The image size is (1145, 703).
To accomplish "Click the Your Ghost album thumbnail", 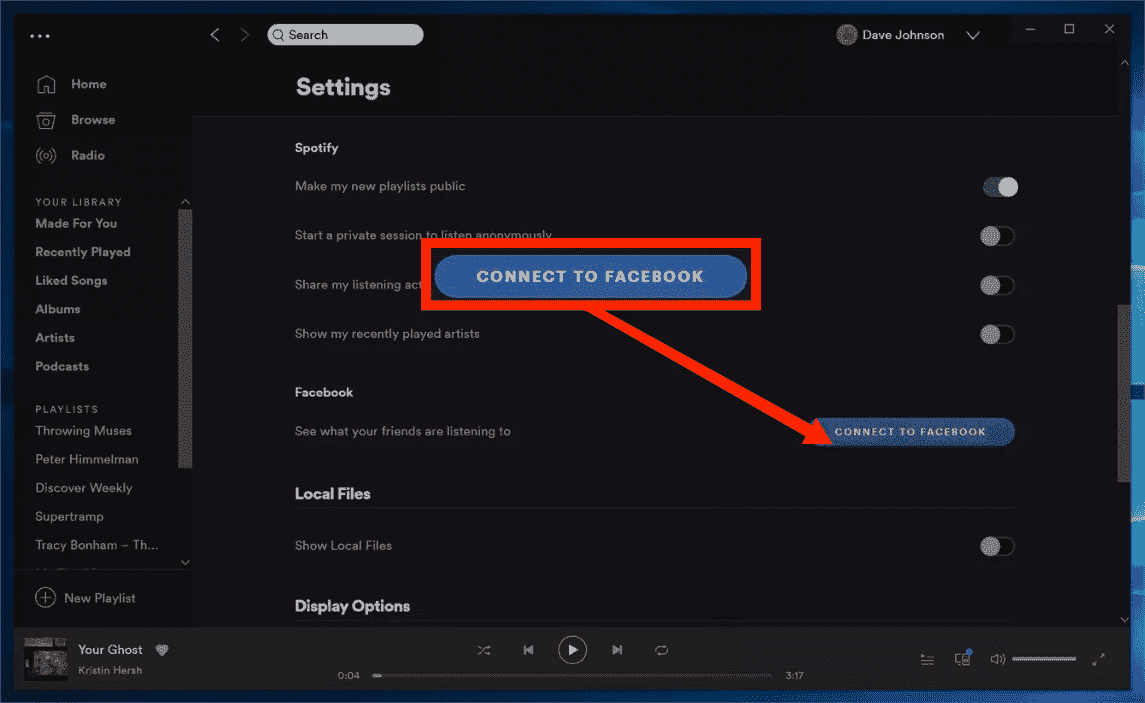I will [45, 658].
